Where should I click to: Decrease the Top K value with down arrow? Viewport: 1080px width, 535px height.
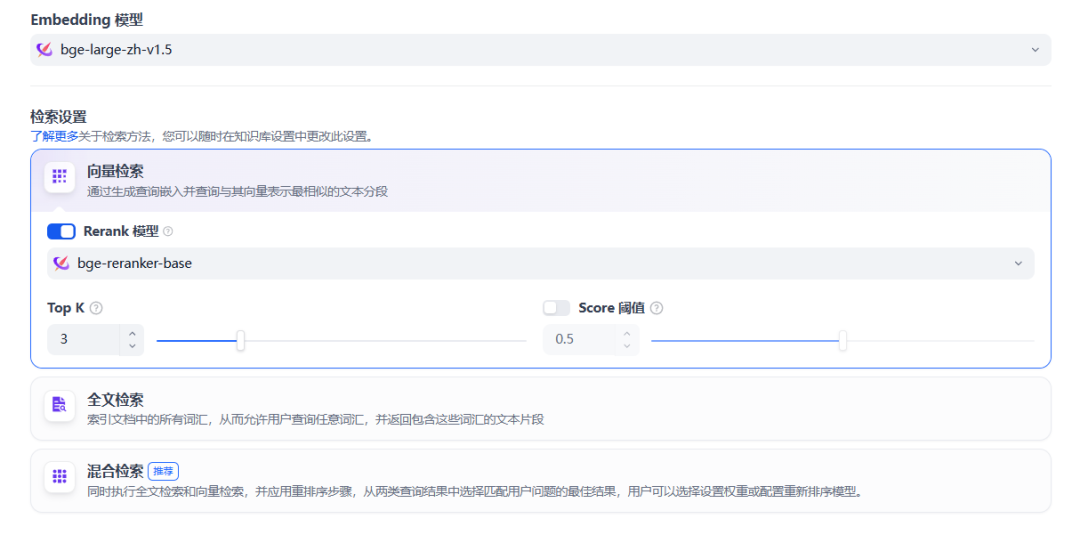click(132, 346)
